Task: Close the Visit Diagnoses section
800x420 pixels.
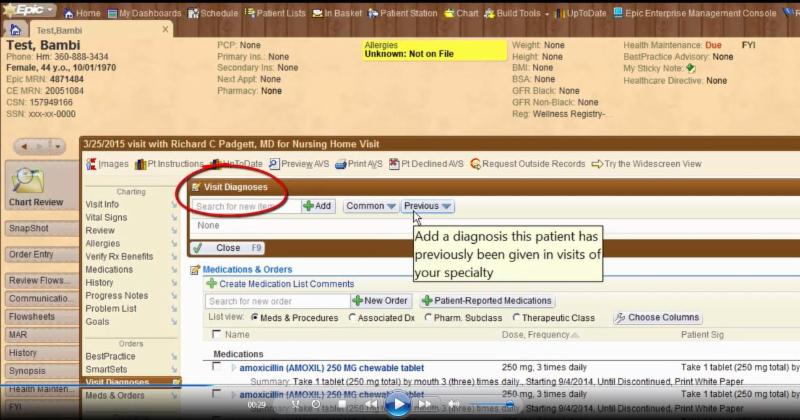Action: click(x=228, y=248)
